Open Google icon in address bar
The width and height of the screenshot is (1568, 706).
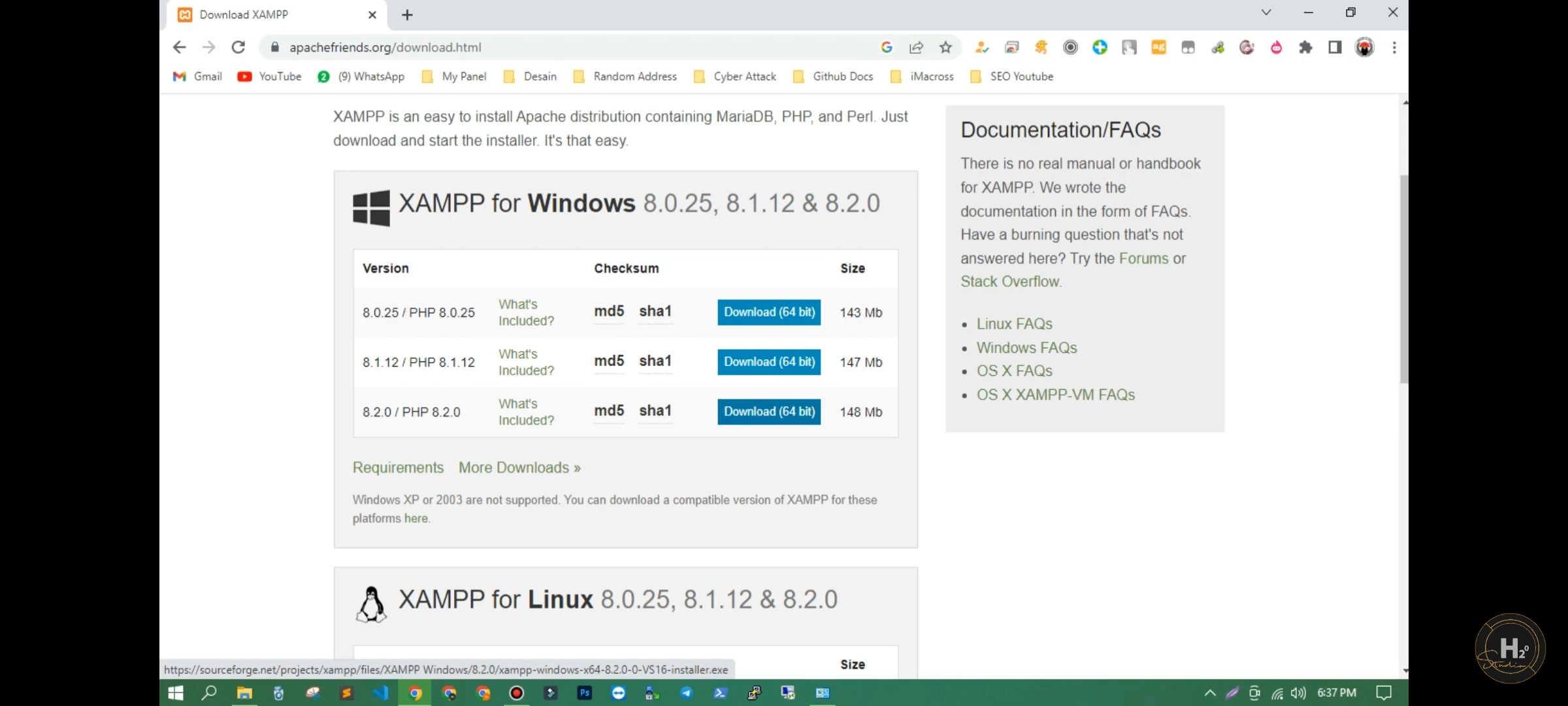tap(887, 47)
